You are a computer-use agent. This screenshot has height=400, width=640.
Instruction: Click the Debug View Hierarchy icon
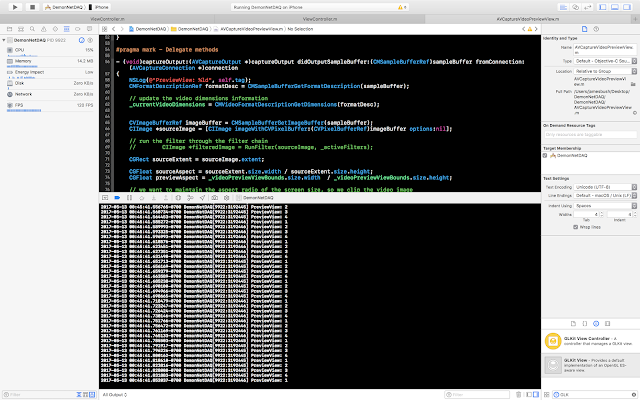pos(178,198)
